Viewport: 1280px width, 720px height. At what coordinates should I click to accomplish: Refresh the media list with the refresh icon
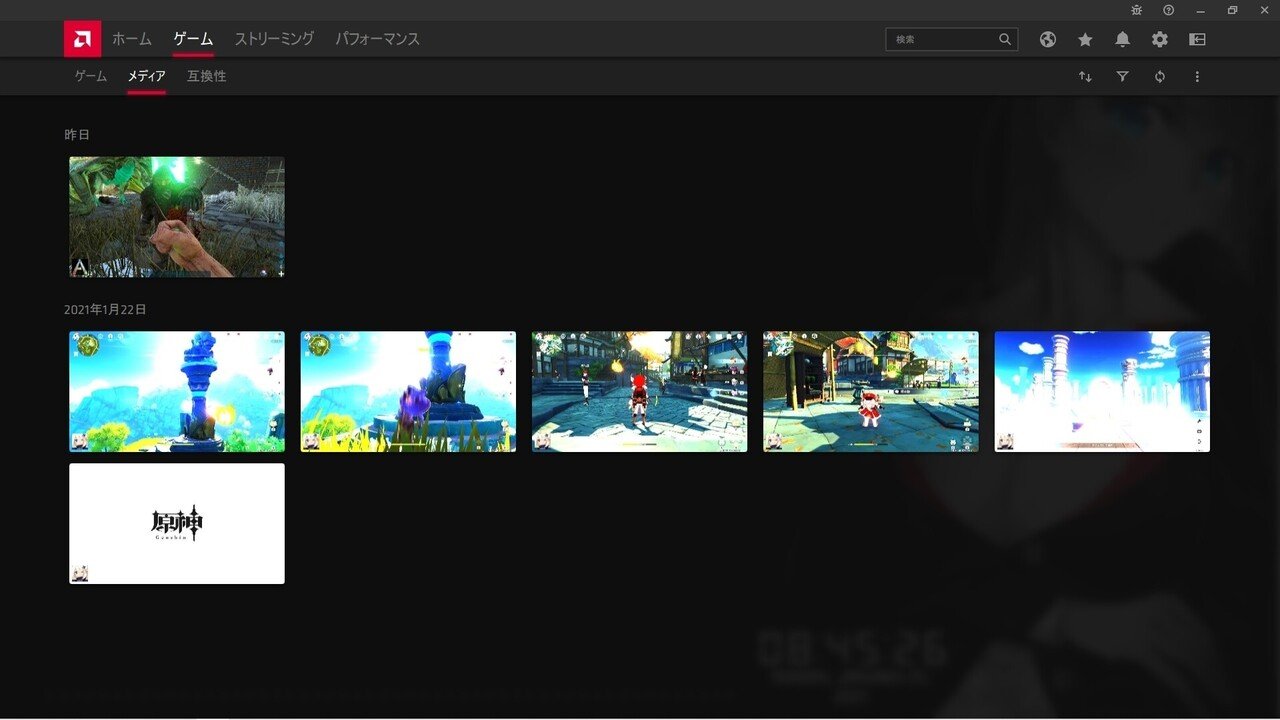point(1160,76)
